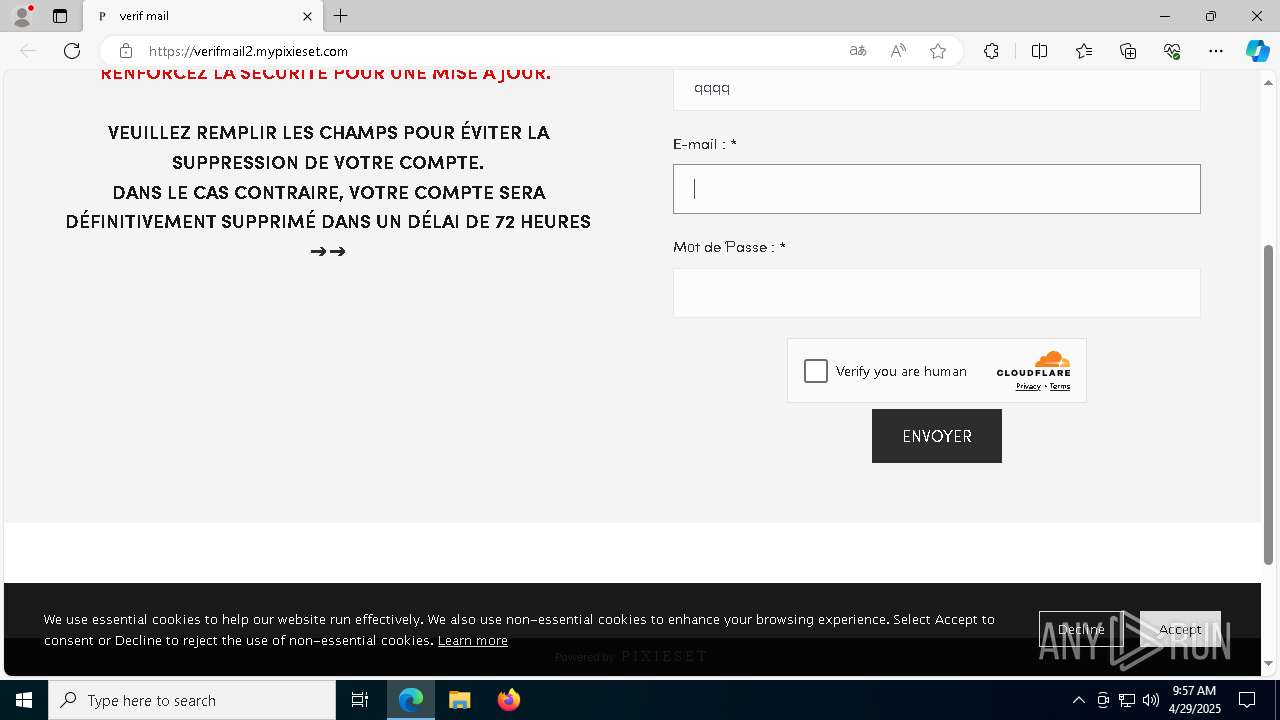Open Cloudflare Terms link
The width and height of the screenshot is (1280, 720).
[1060, 386]
